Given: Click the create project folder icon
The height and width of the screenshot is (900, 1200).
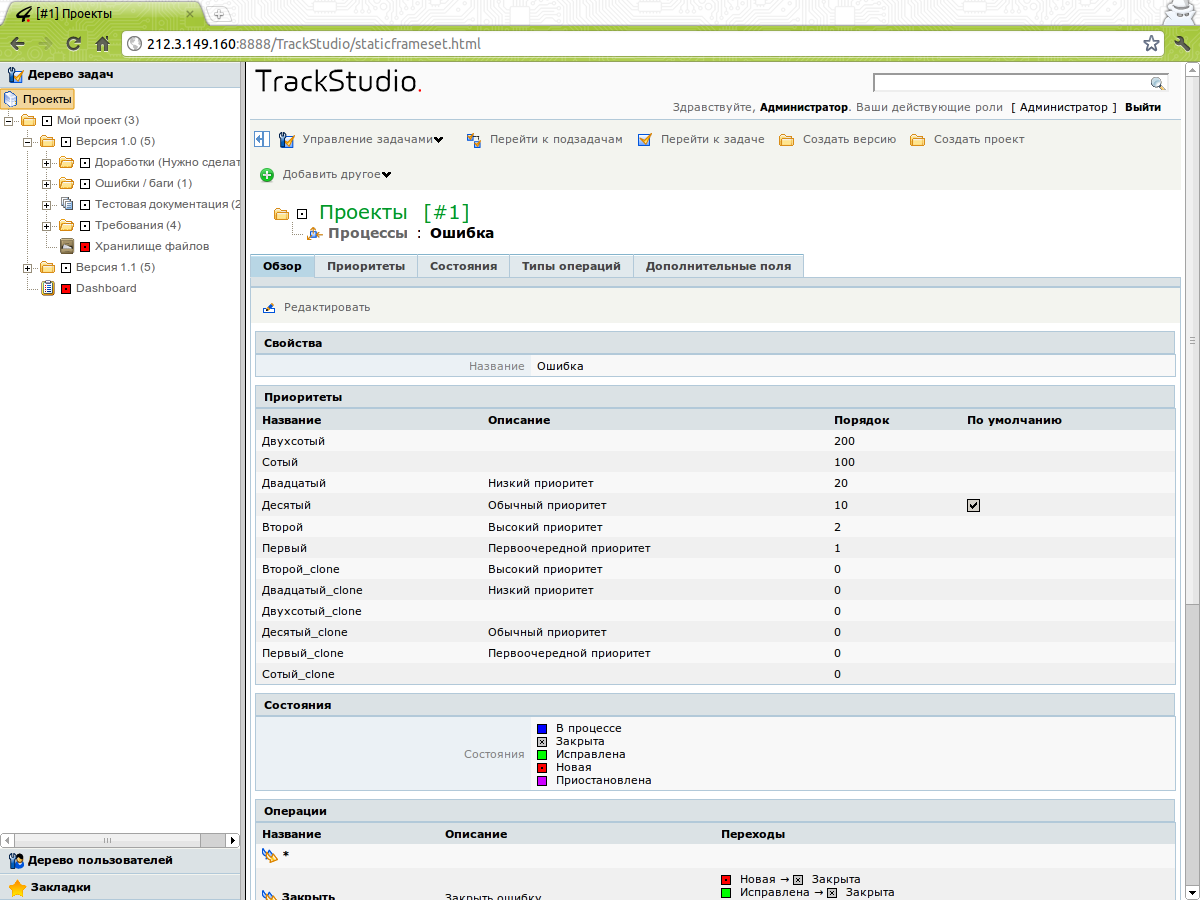Looking at the screenshot, I should (x=918, y=140).
